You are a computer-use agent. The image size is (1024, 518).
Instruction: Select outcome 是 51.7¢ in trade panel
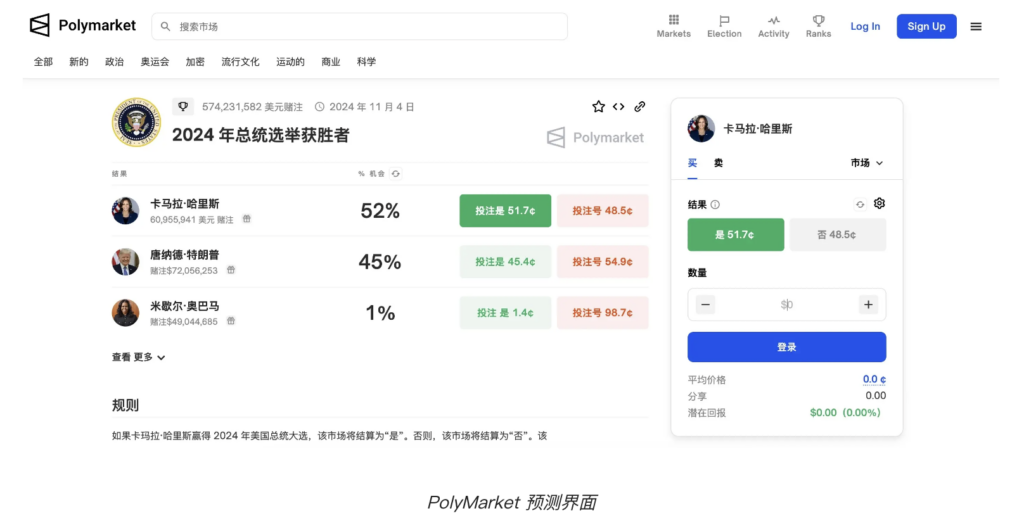[x=735, y=235]
